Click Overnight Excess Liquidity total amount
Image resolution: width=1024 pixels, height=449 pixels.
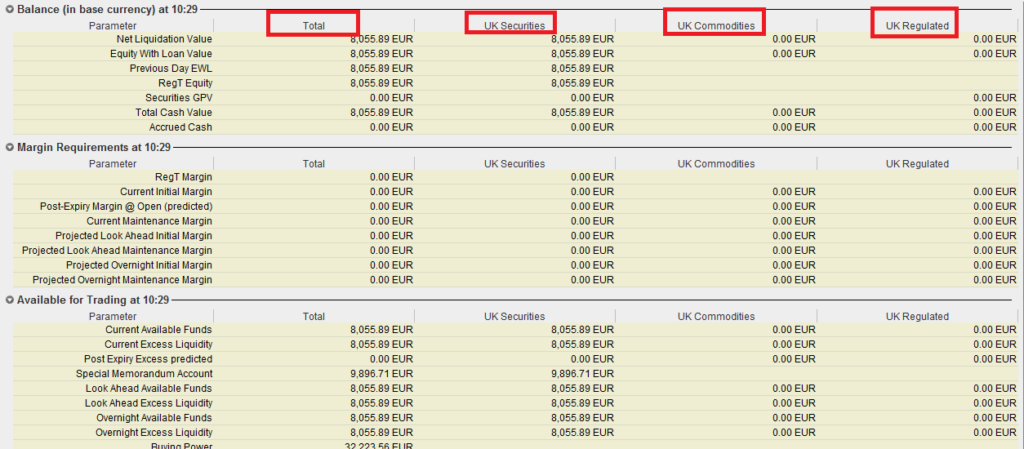[x=381, y=433]
